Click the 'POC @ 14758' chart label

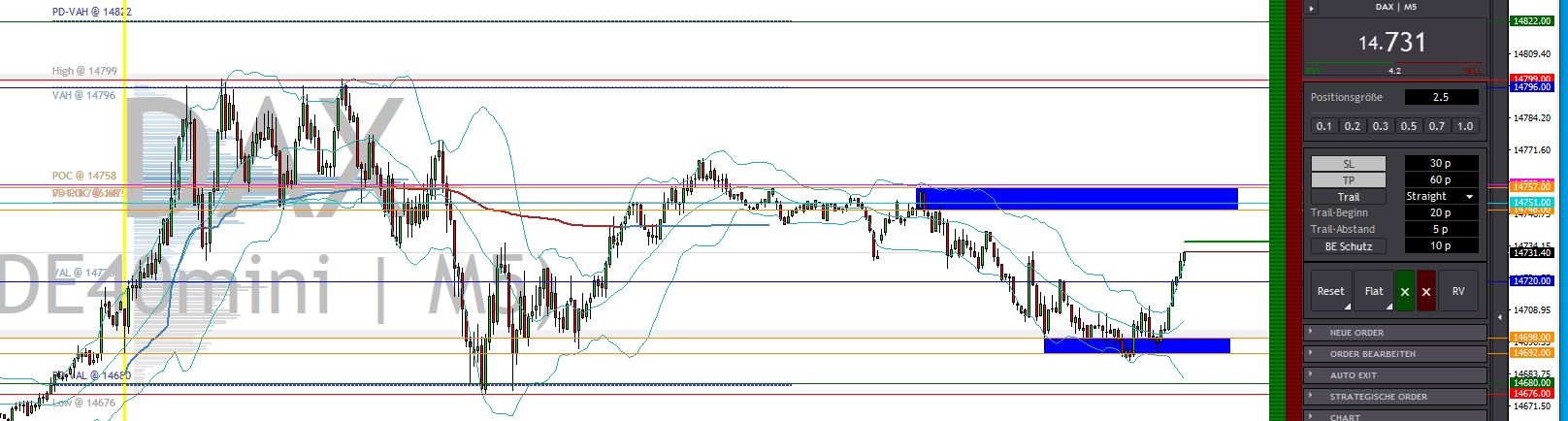click(84, 177)
